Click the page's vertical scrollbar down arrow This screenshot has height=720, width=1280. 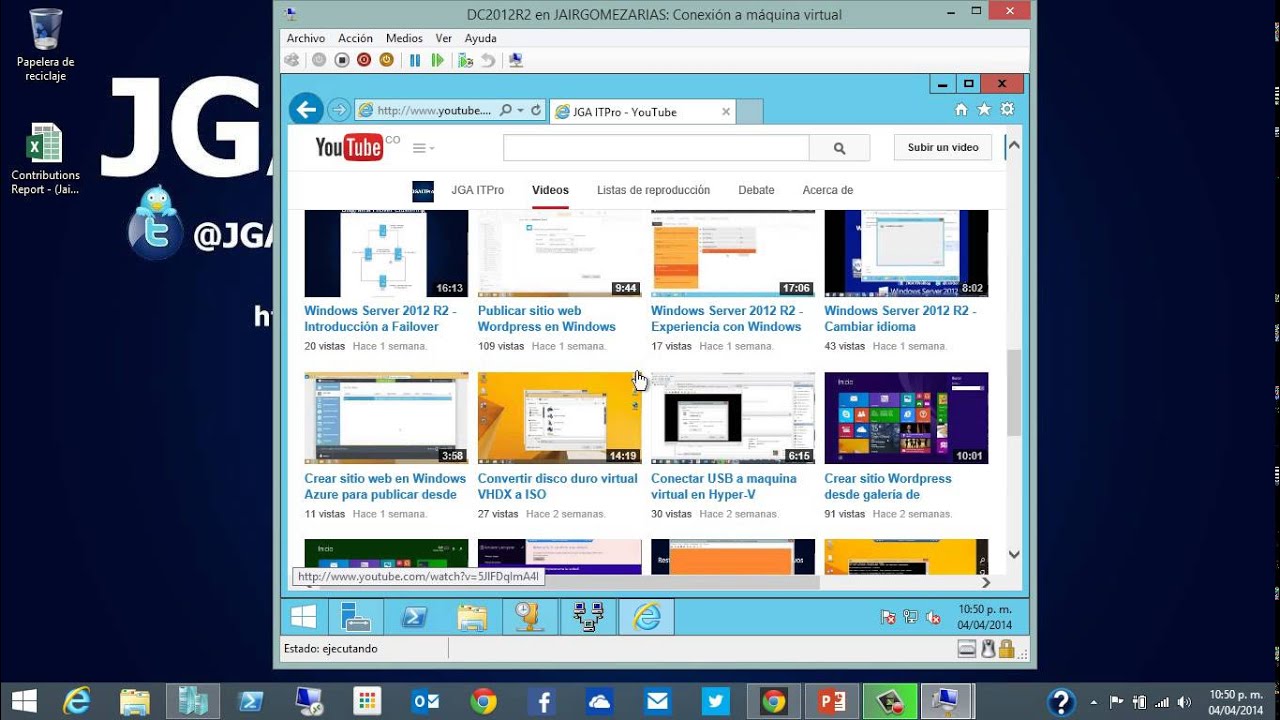coord(1013,554)
